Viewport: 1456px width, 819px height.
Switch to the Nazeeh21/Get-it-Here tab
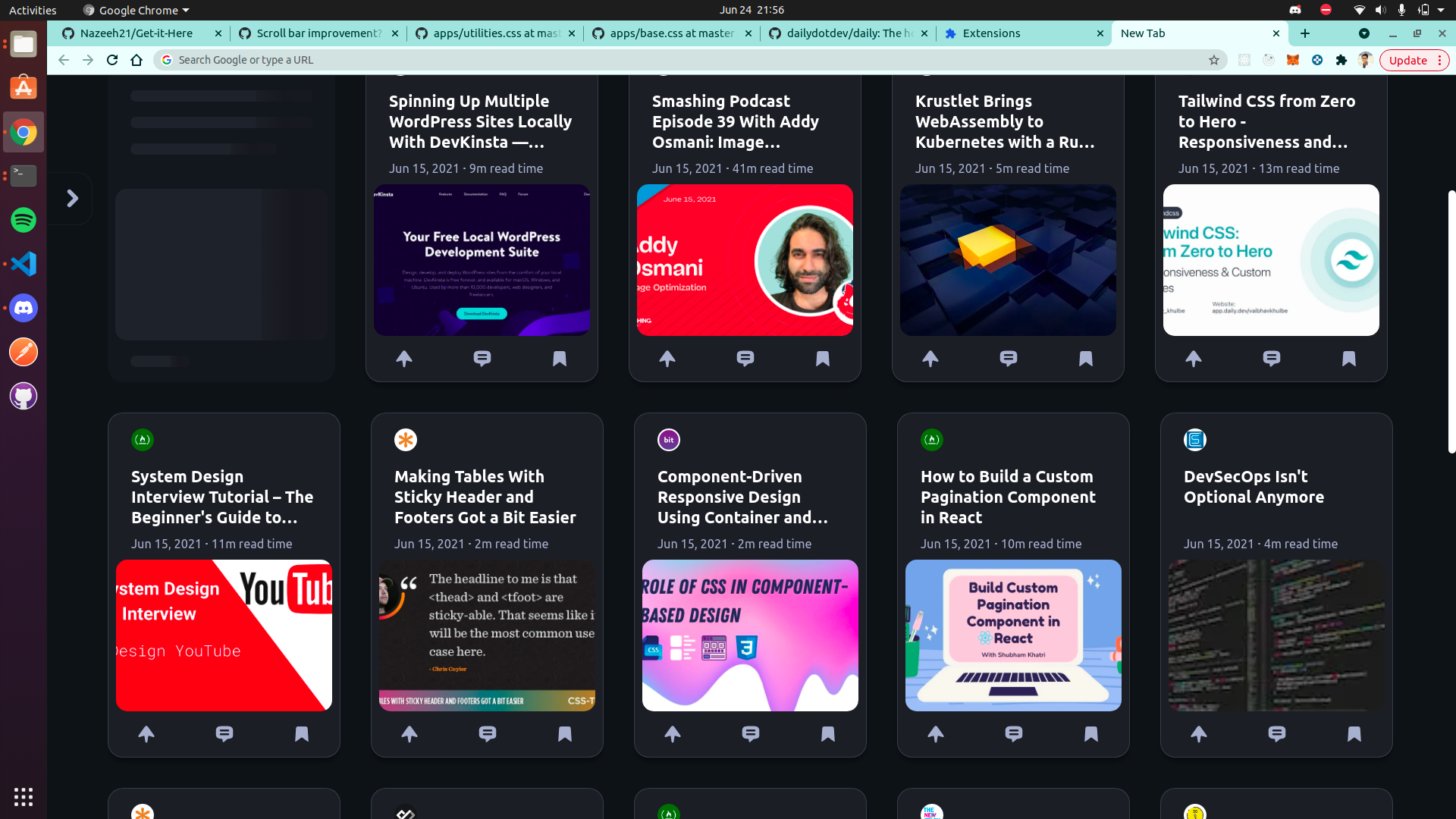point(136,33)
